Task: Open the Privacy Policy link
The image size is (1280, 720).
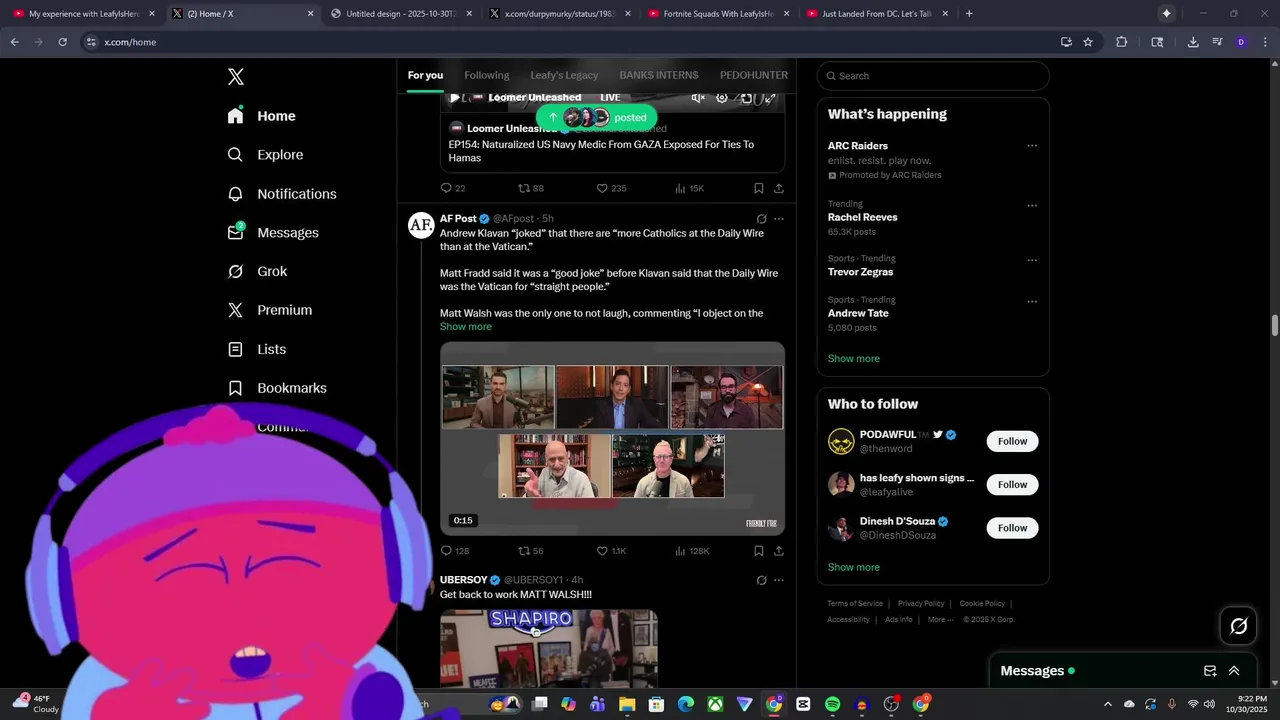Action: (x=921, y=604)
